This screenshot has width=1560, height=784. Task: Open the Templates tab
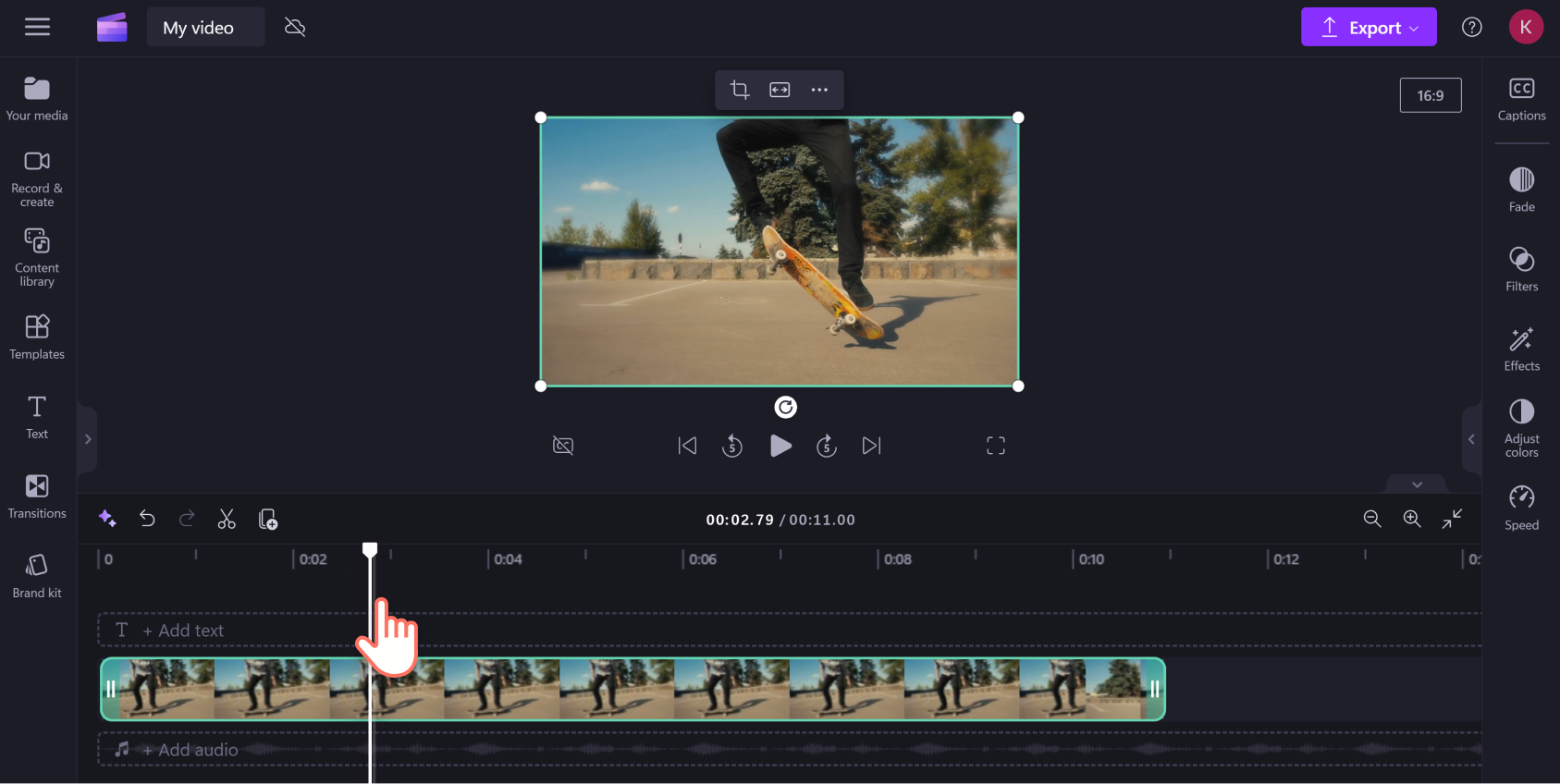click(37, 337)
